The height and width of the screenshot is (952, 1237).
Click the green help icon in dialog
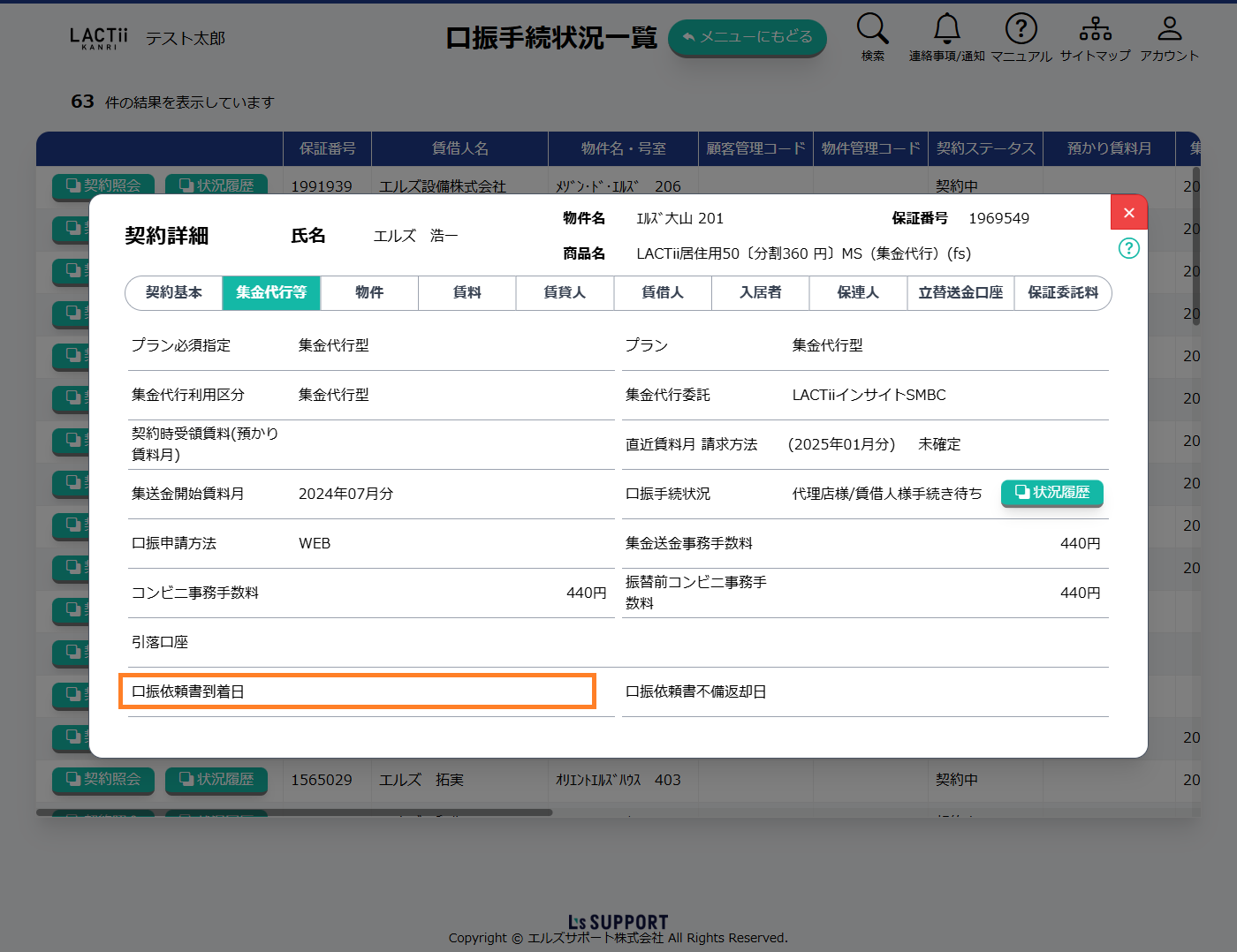(1128, 248)
